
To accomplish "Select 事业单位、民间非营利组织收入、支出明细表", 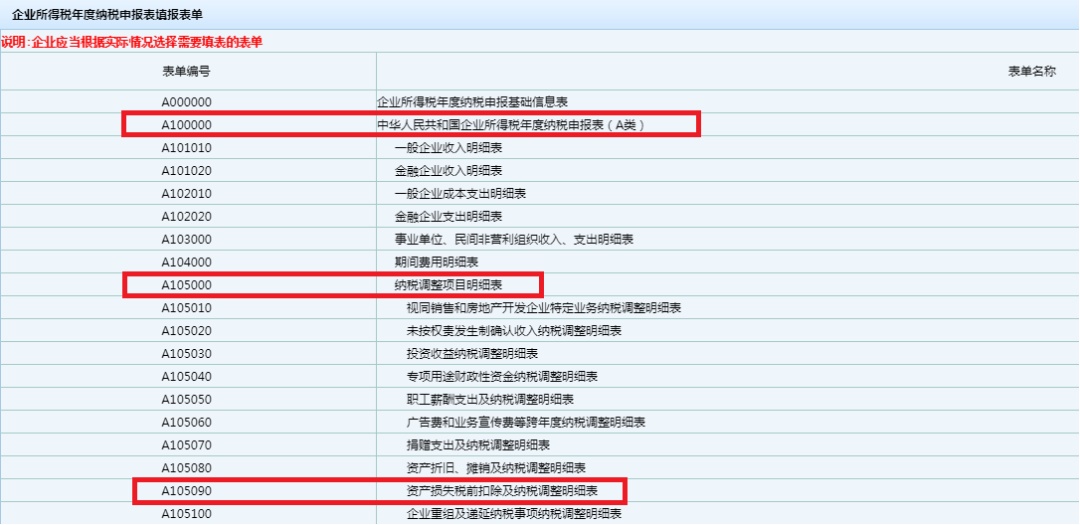I will click(514, 239).
